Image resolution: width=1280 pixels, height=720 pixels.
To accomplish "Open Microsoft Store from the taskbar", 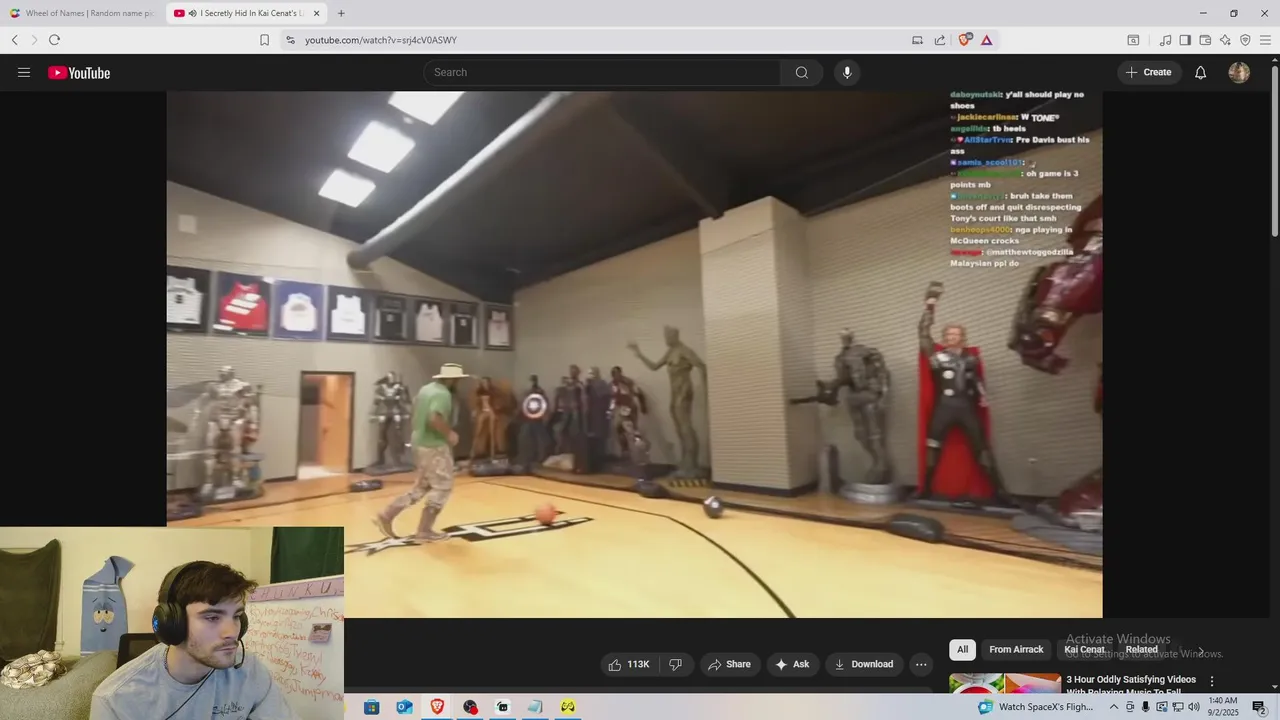I will (x=371, y=707).
